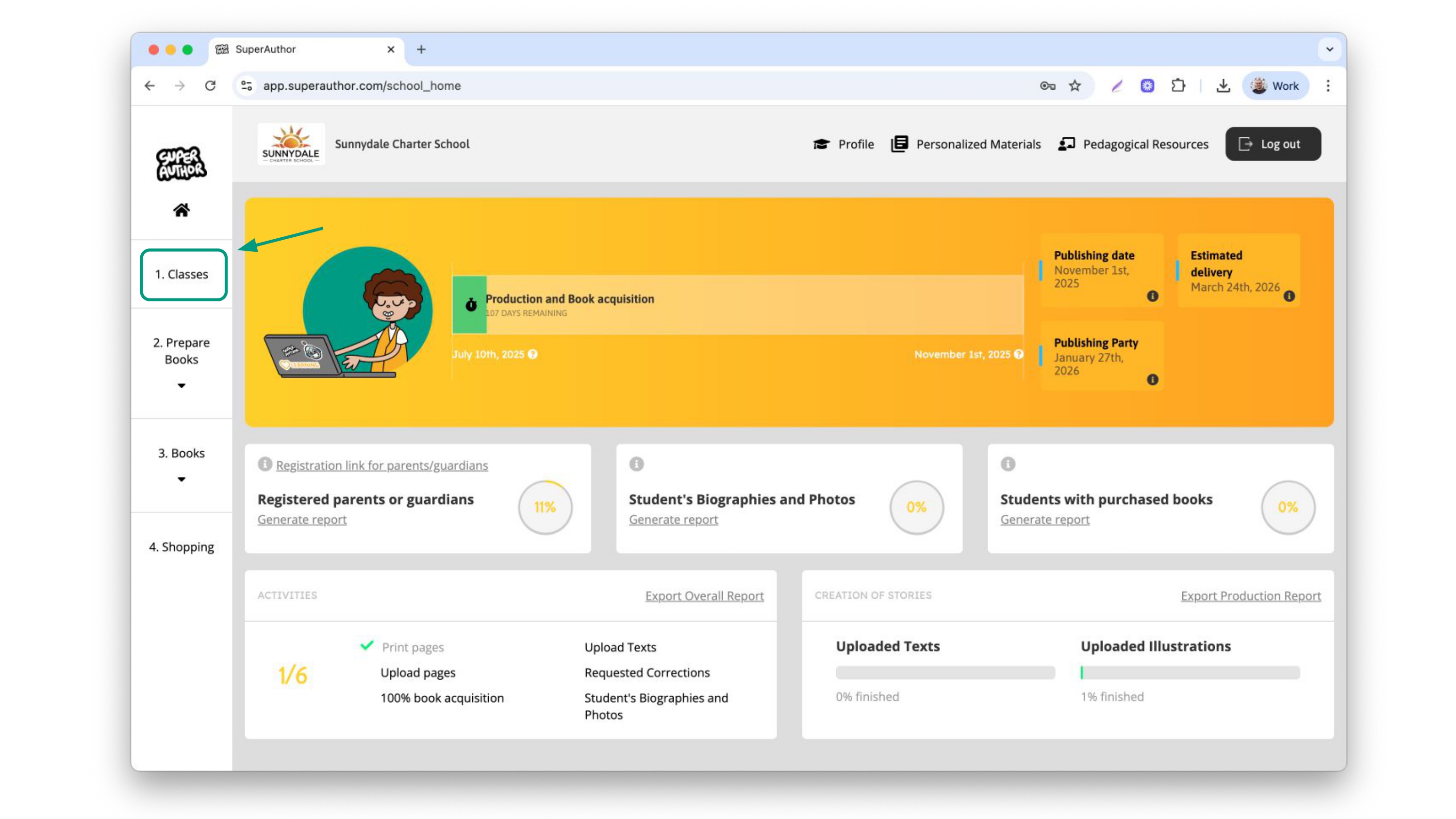The image size is (1456, 819).
Task: Click the browser forward arrow
Action: pos(180,86)
